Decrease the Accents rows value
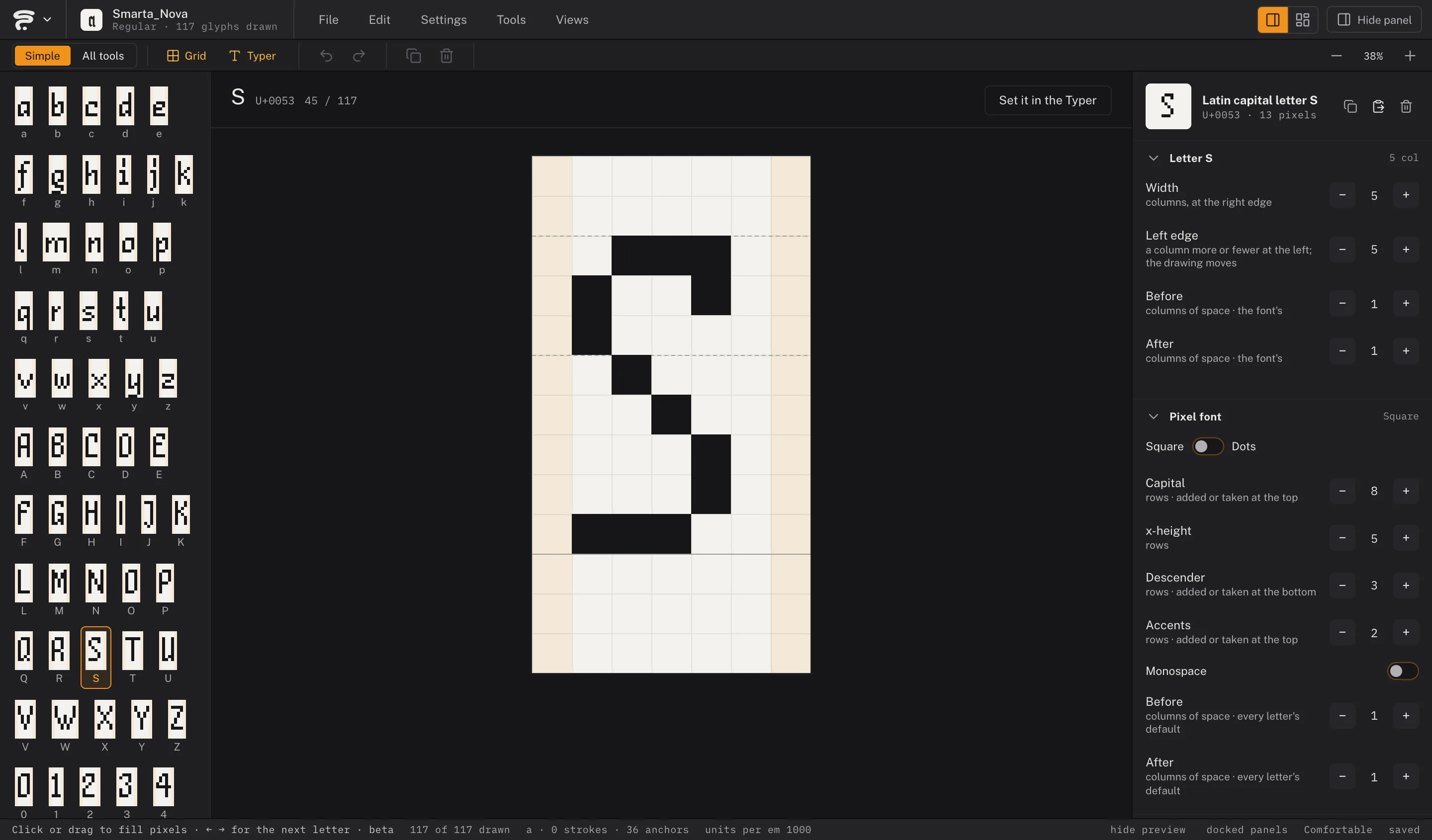1432x840 pixels. point(1342,632)
